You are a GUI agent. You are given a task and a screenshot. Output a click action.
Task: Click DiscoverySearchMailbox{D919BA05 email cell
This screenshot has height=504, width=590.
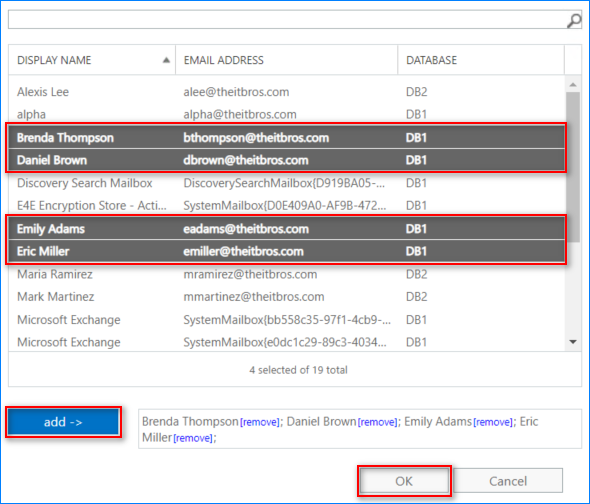284,183
